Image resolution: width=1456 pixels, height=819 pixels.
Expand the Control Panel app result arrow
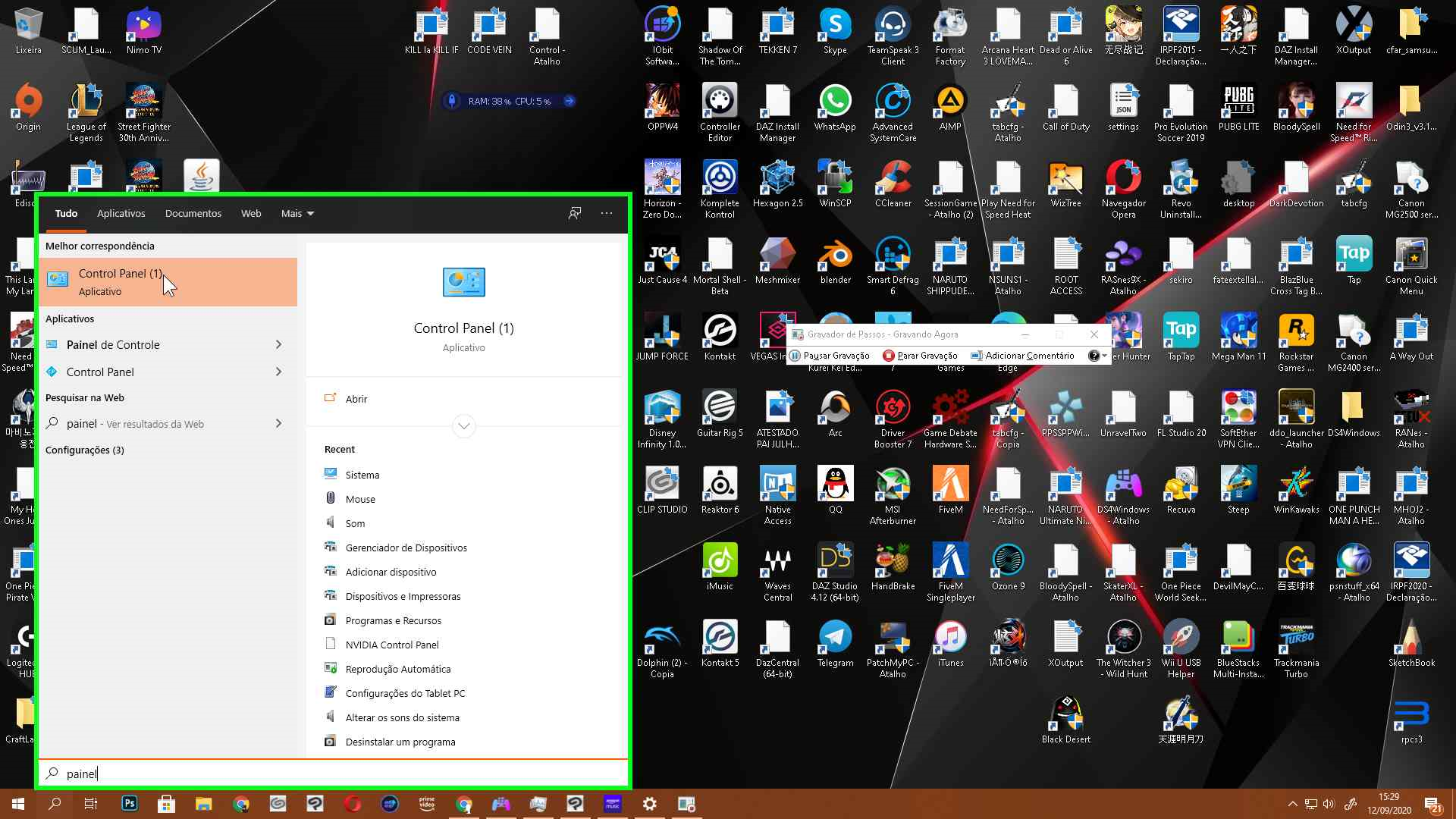coord(278,372)
